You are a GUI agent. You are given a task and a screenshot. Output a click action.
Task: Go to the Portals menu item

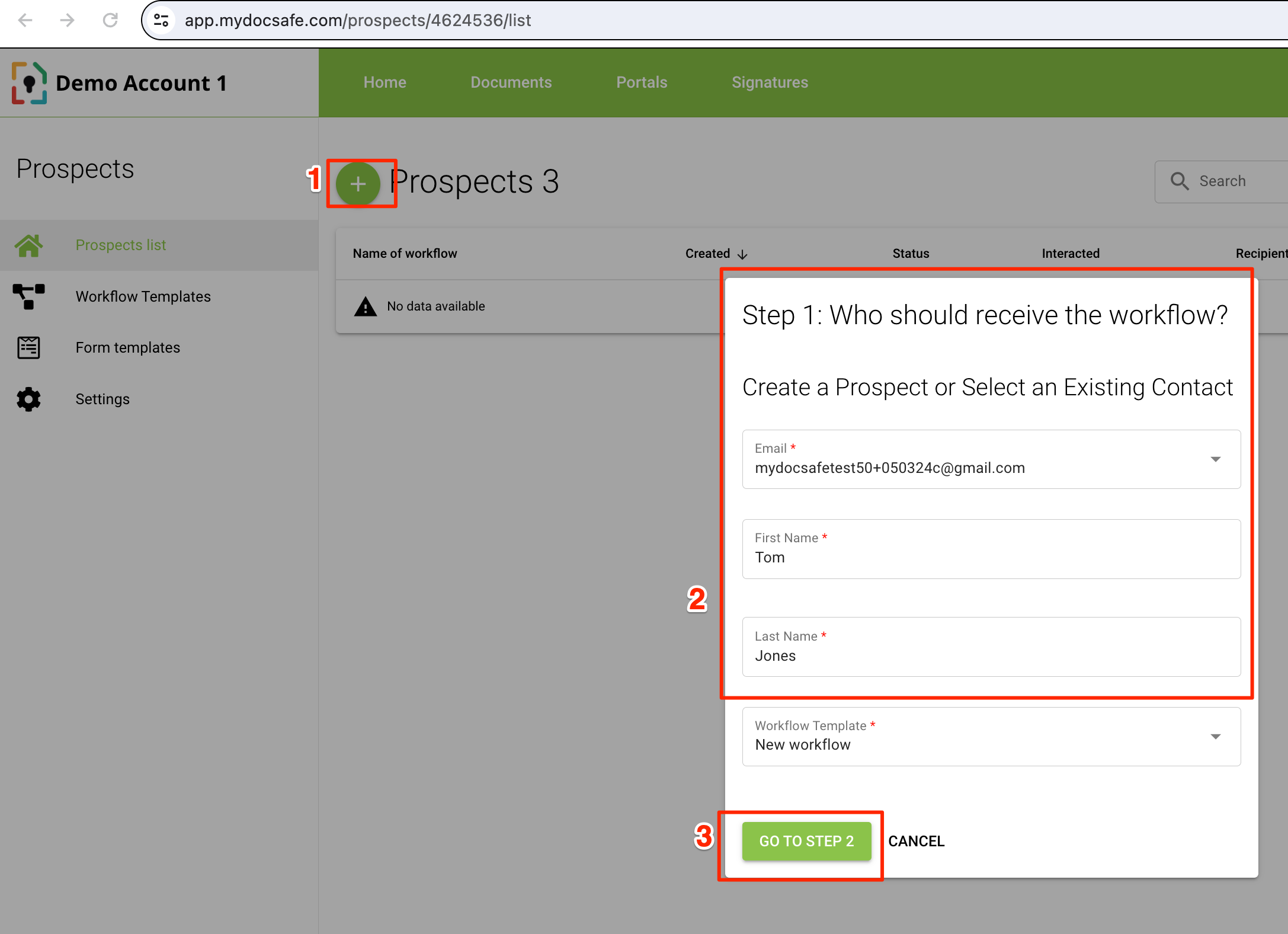(x=642, y=82)
